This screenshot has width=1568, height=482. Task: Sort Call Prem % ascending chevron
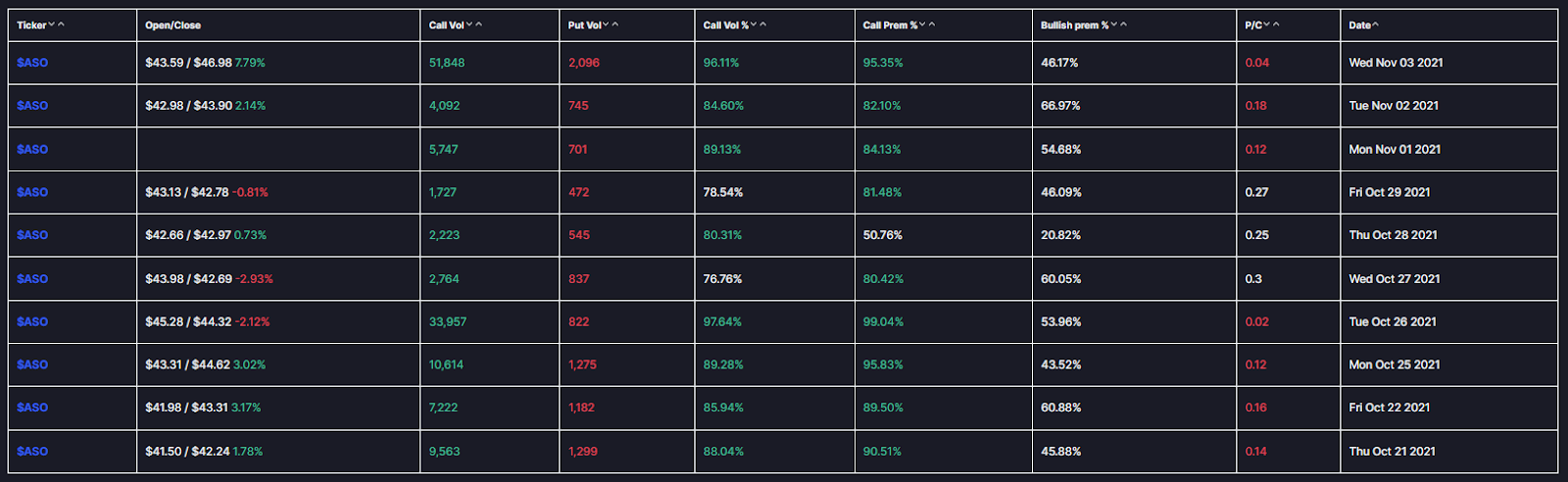(932, 24)
